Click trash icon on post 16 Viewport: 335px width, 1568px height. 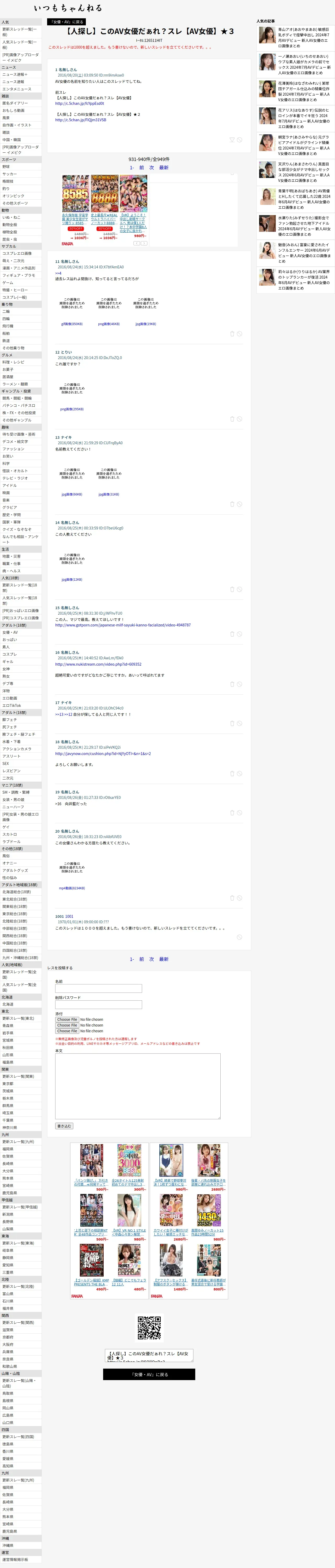(x=232, y=684)
